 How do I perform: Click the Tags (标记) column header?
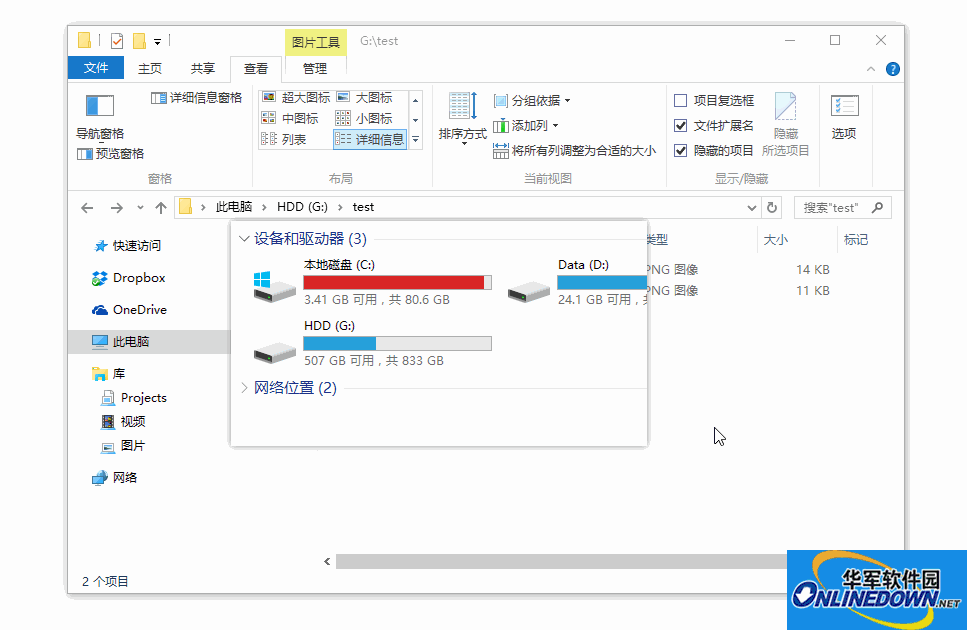(x=855, y=240)
